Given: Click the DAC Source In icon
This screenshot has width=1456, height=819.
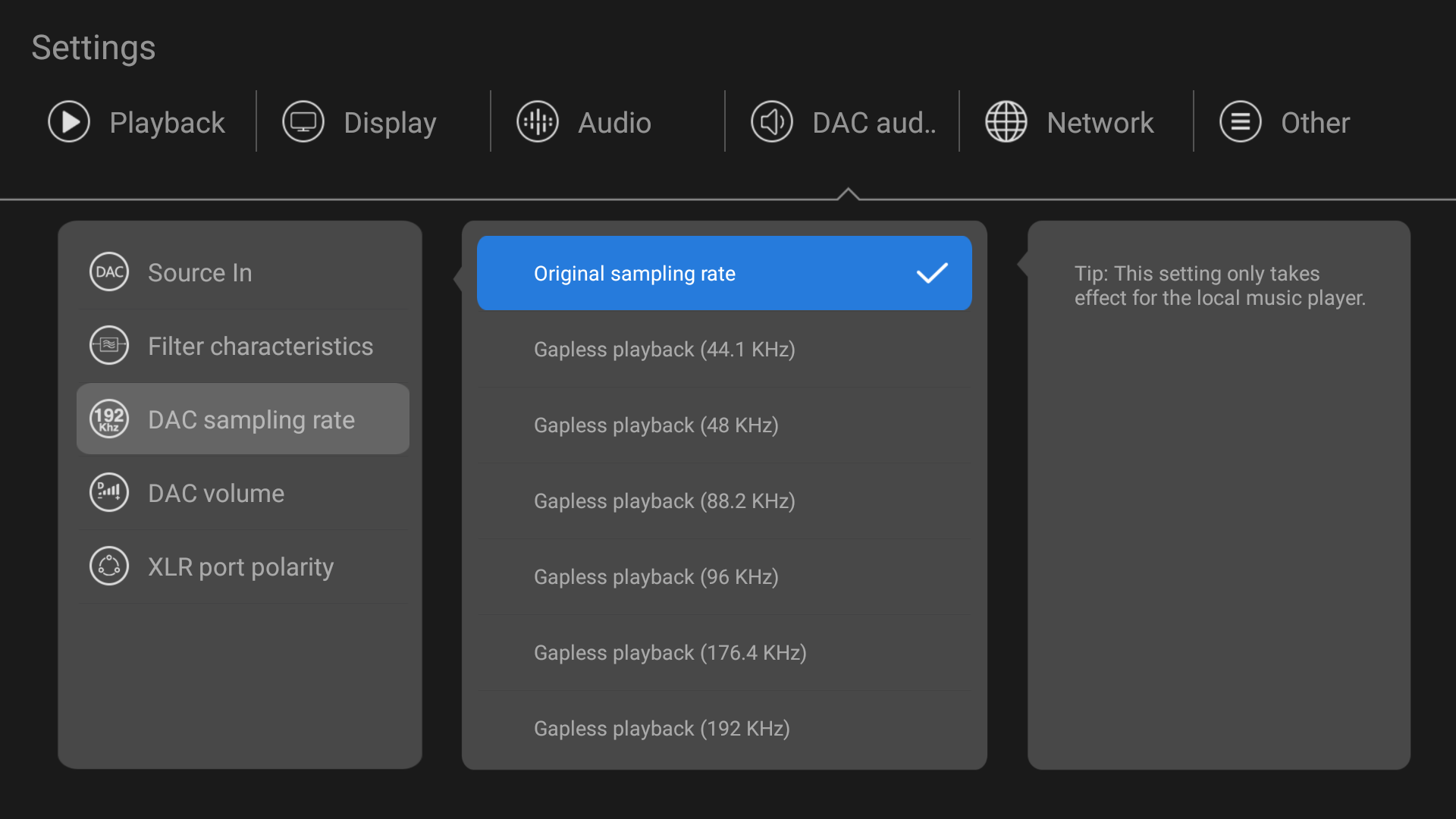Looking at the screenshot, I should pyautogui.click(x=109, y=272).
